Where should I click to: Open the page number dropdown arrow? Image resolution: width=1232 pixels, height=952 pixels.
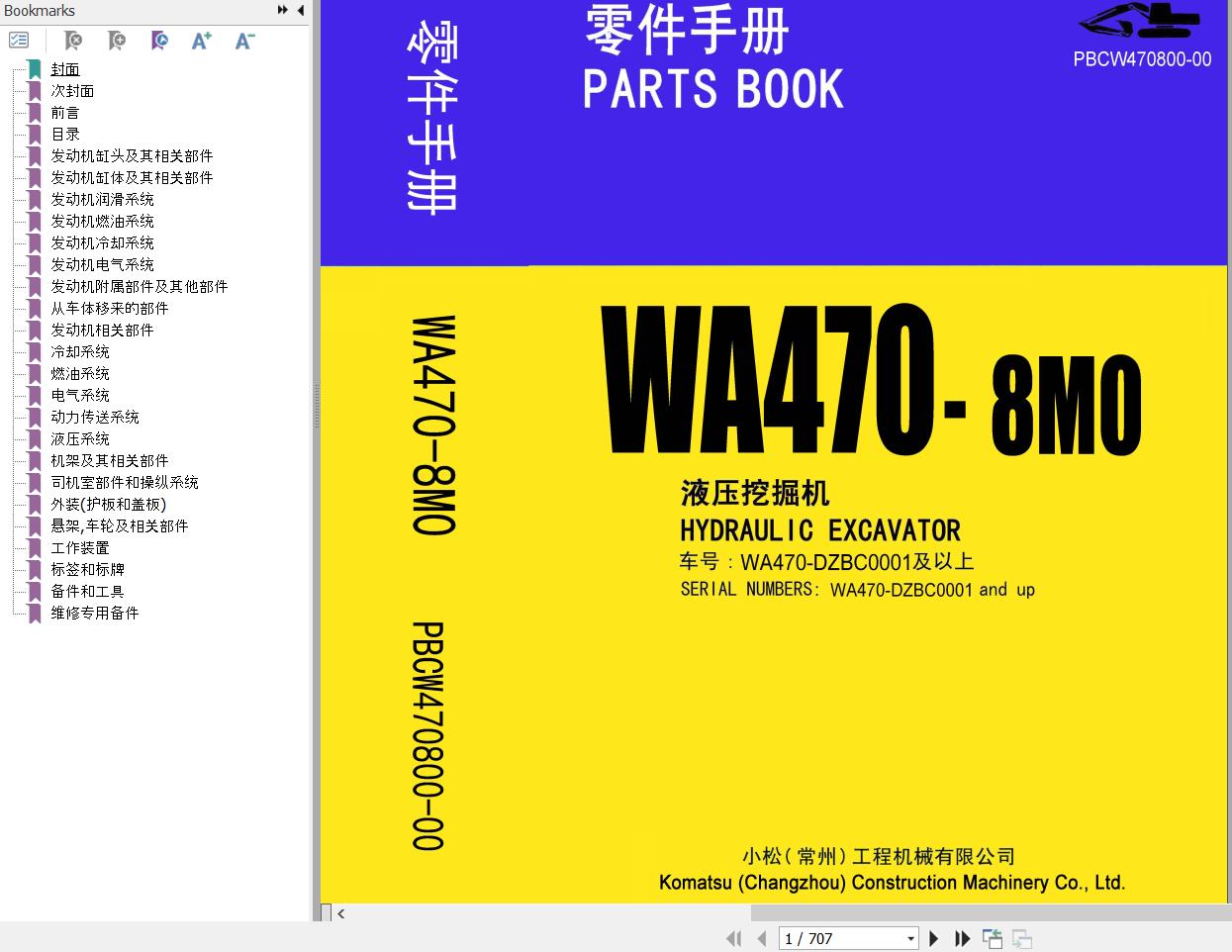click(910, 938)
